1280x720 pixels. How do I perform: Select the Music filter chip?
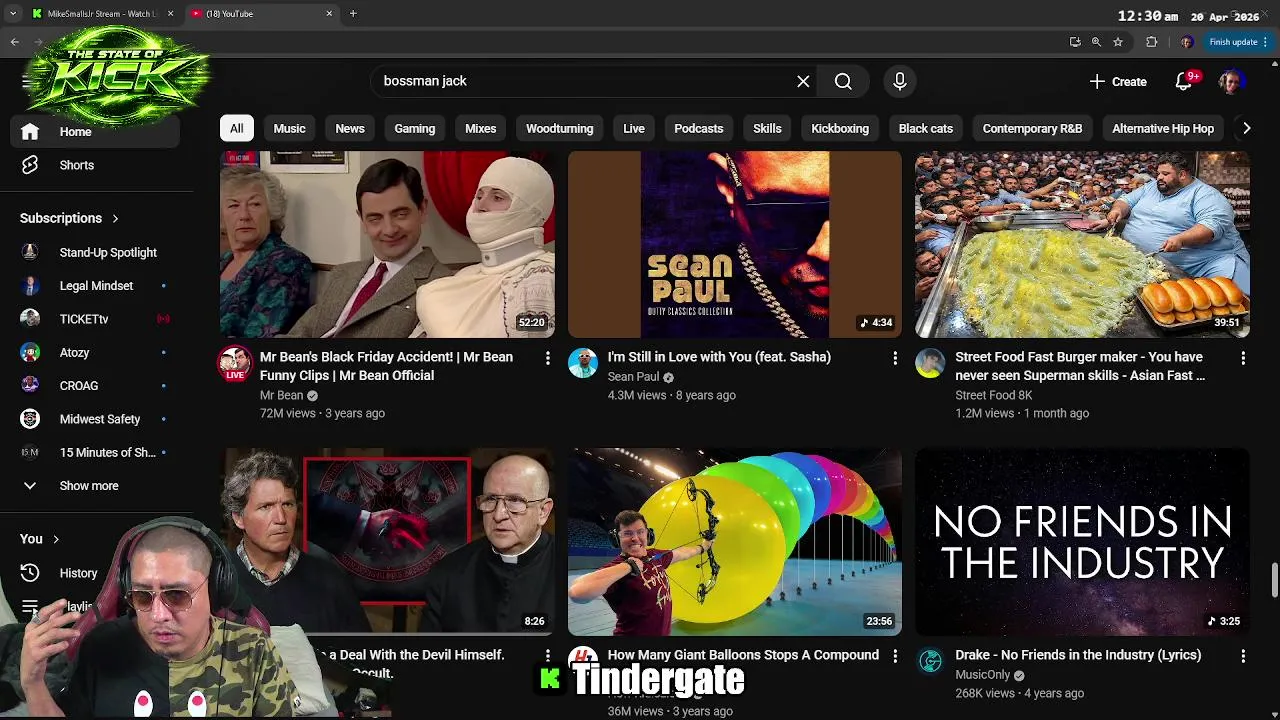click(289, 128)
